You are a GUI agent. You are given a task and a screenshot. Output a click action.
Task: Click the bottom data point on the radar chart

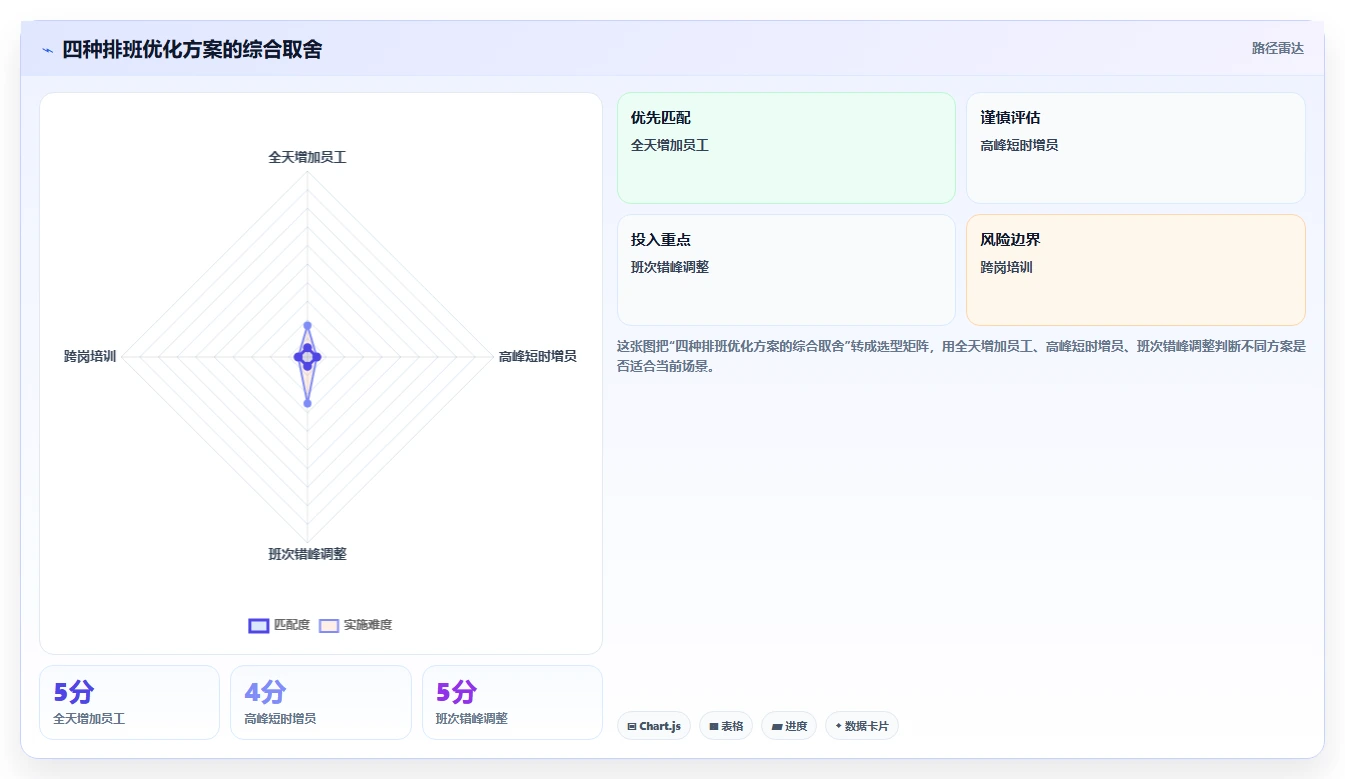point(307,403)
